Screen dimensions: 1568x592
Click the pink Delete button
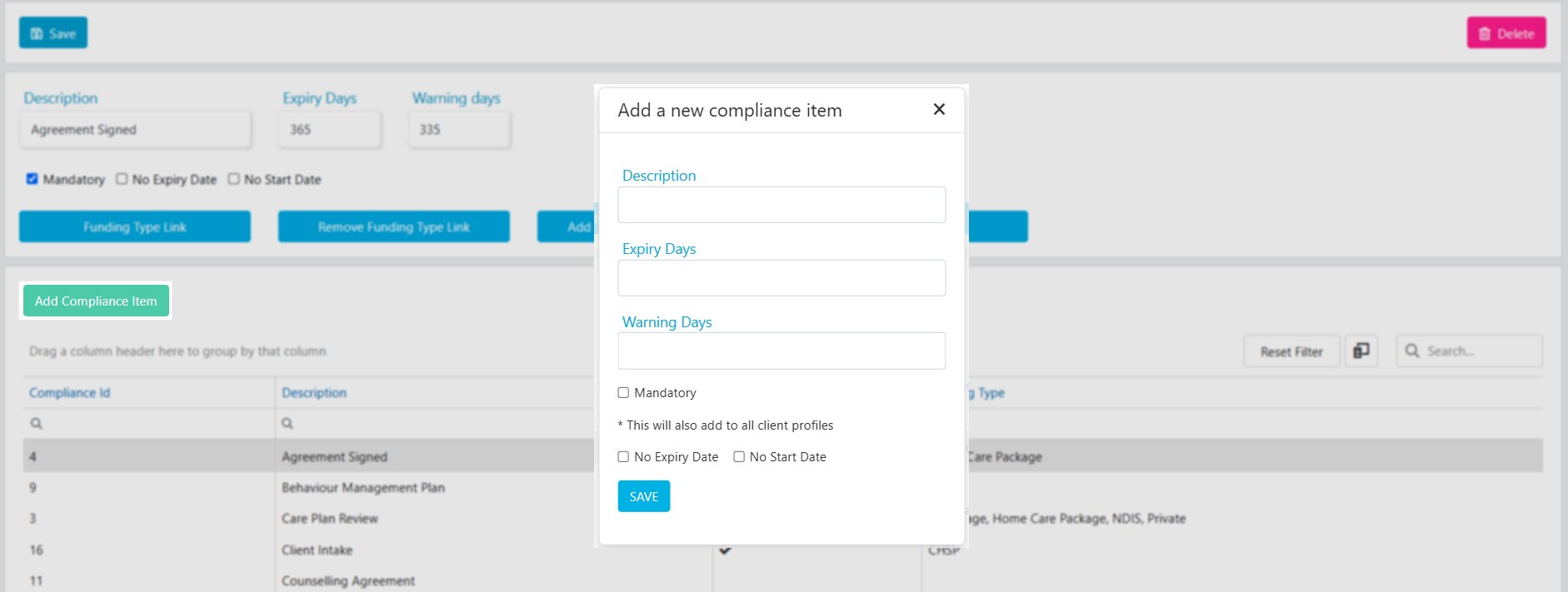point(1506,33)
